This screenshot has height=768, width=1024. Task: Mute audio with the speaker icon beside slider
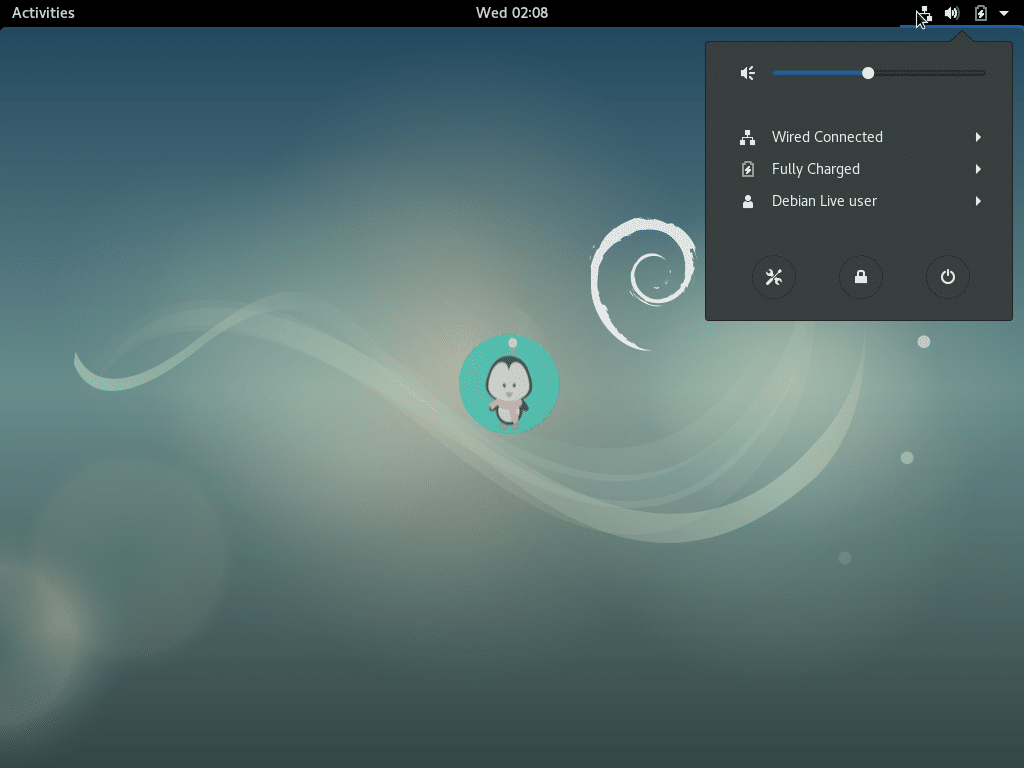[x=747, y=72]
